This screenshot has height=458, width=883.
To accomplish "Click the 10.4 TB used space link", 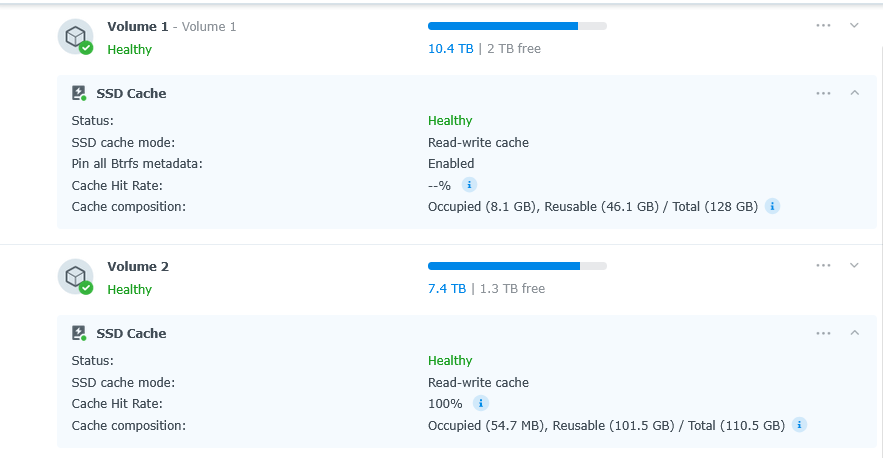I will [x=450, y=48].
